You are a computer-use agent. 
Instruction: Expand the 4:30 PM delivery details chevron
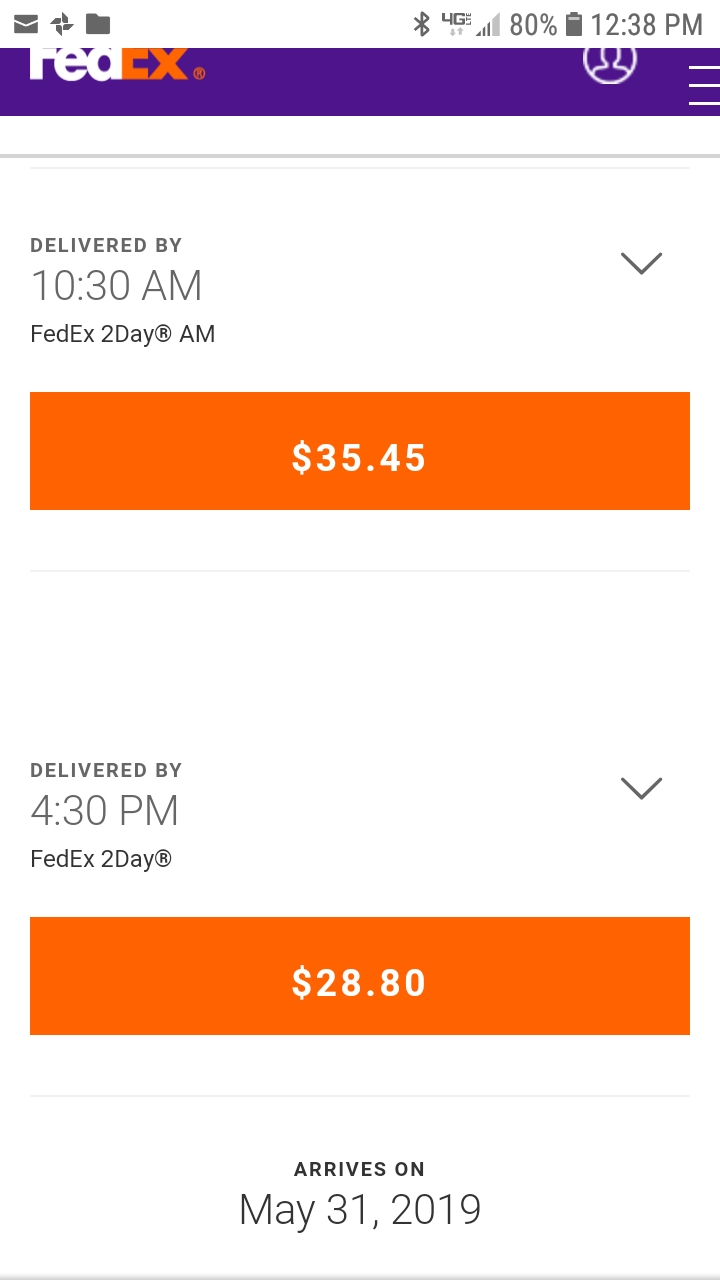pyautogui.click(x=641, y=788)
